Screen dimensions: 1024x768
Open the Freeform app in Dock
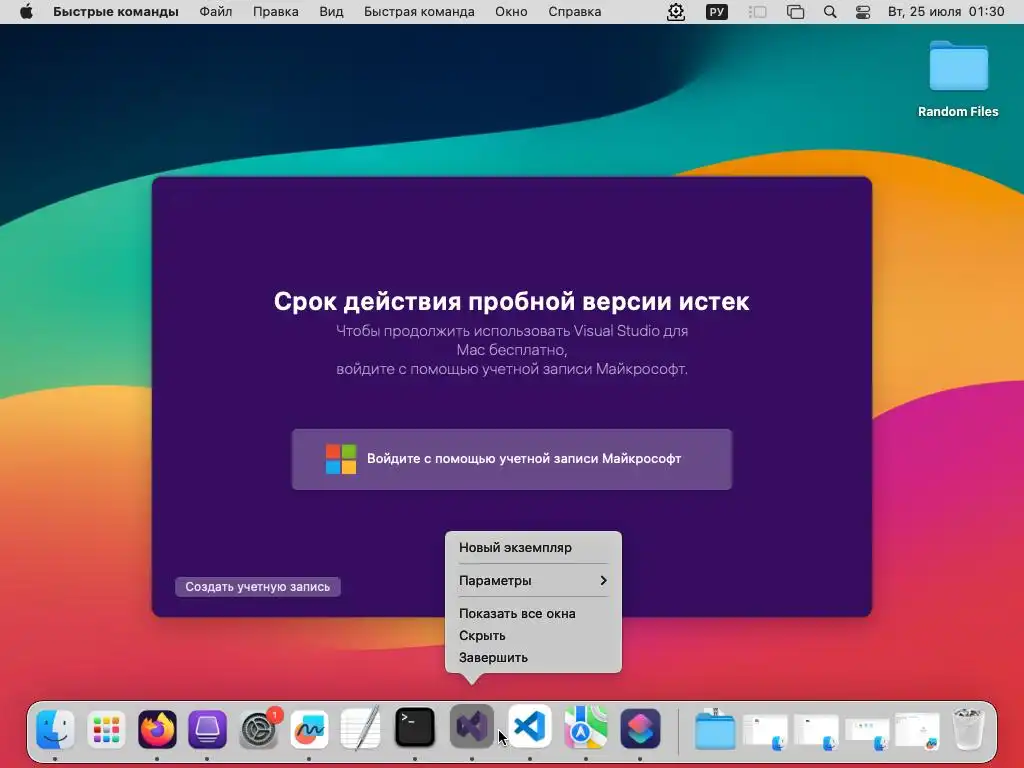point(310,729)
